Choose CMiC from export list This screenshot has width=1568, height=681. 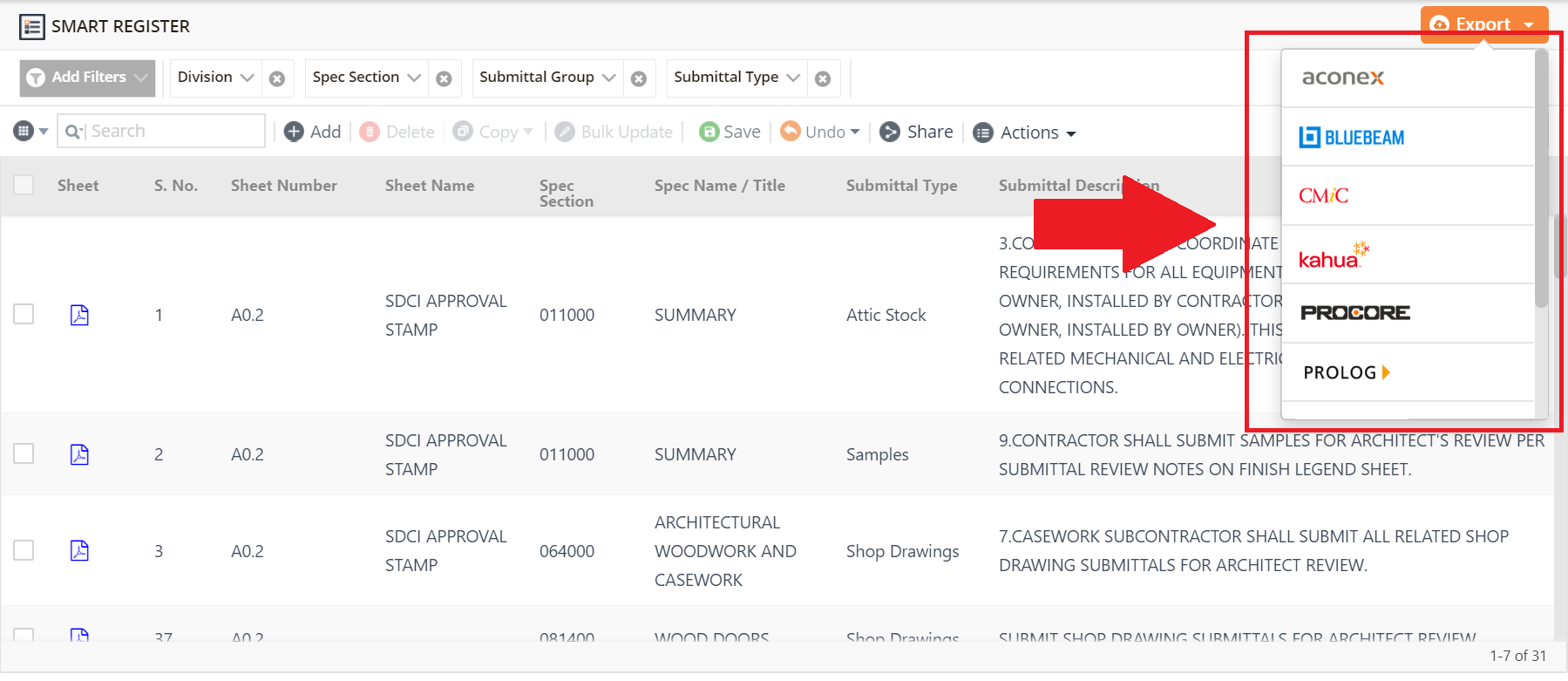pyautogui.click(x=1408, y=195)
